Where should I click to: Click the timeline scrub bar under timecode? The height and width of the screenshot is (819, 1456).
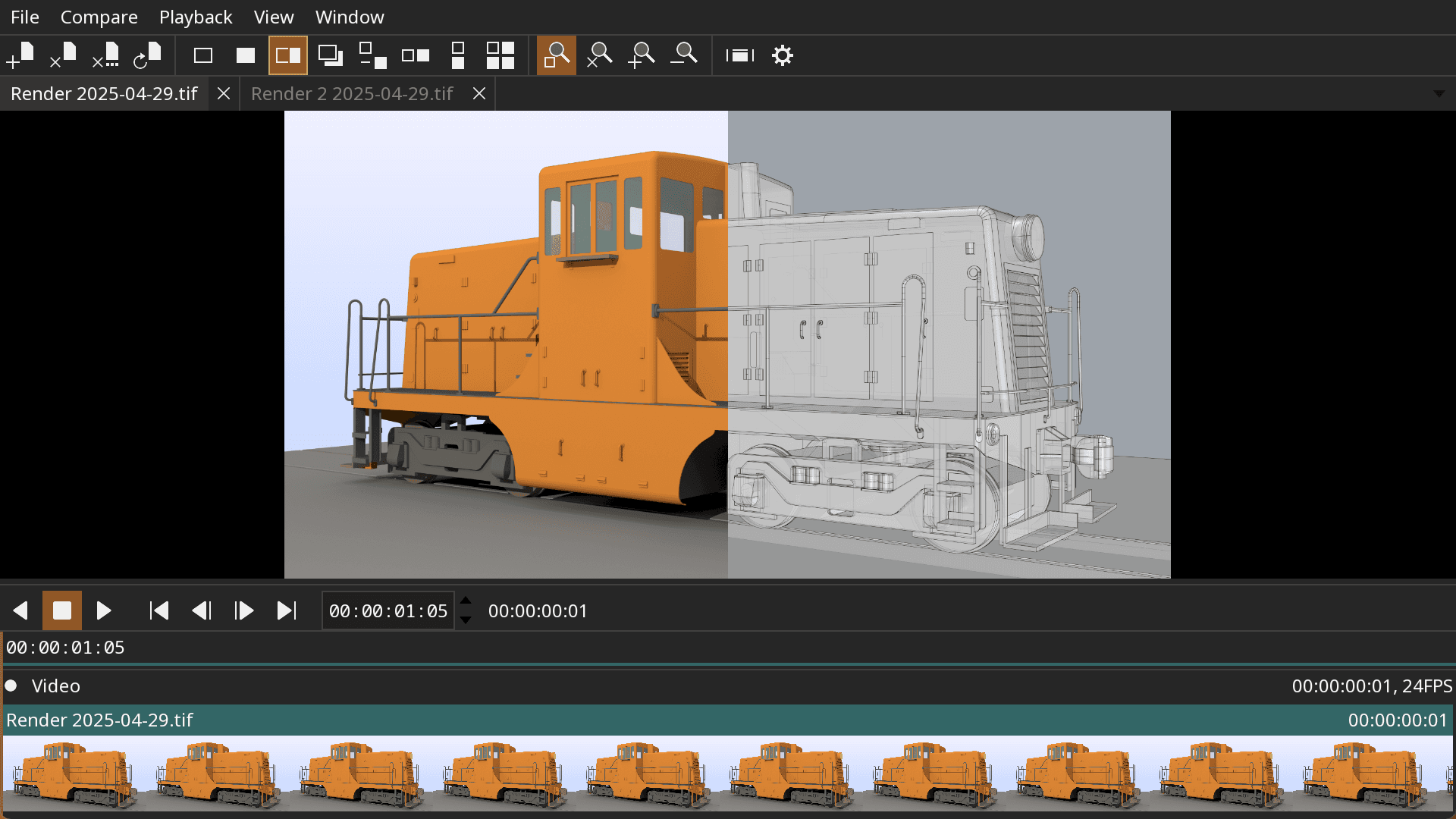[728, 664]
